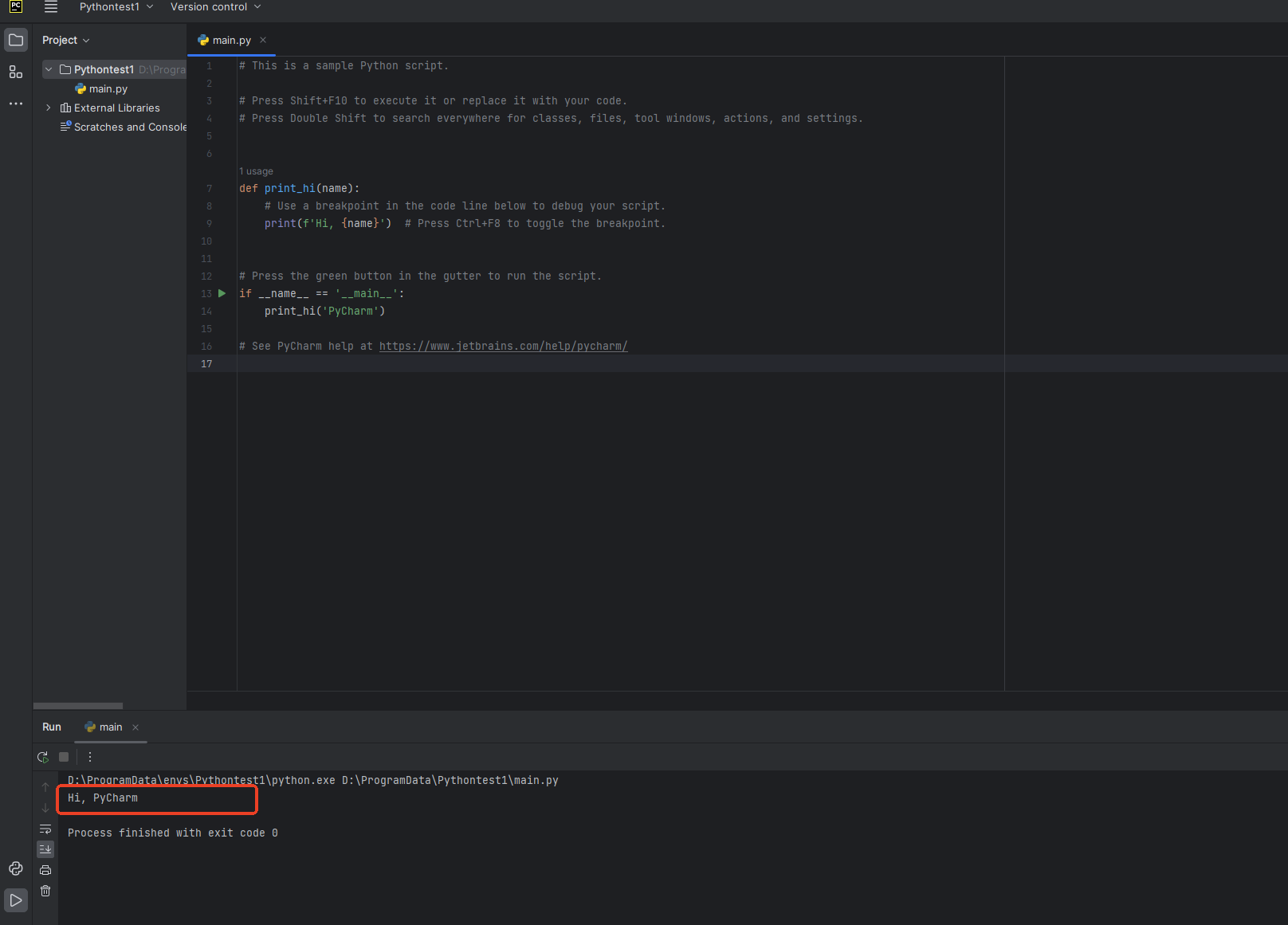Select the main tab in Run panel
This screenshot has width=1288, height=925.
pos(109,727)
